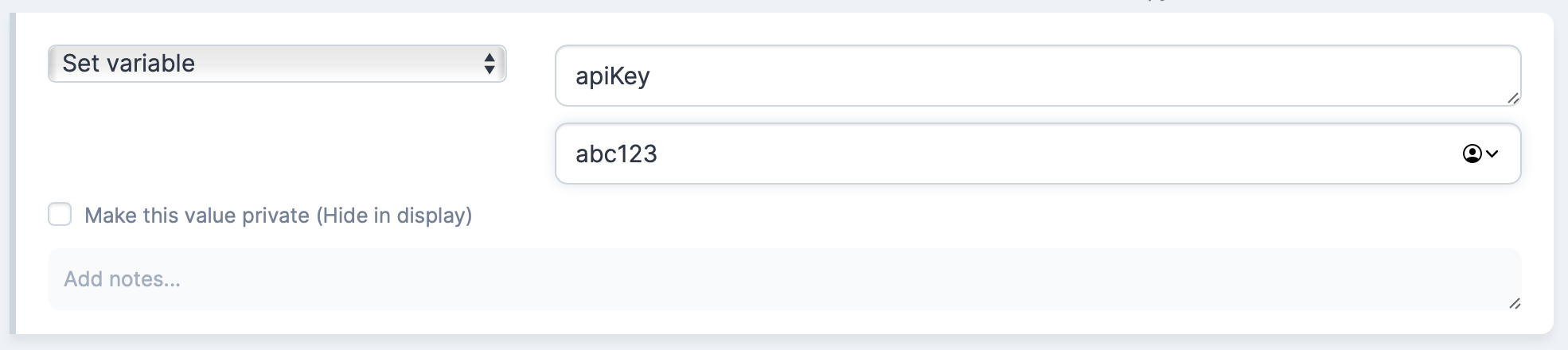The height and width of the screenshot is (350, 1568).
Task: Click the gray left border of the step card
Action: tap(12, 175)
